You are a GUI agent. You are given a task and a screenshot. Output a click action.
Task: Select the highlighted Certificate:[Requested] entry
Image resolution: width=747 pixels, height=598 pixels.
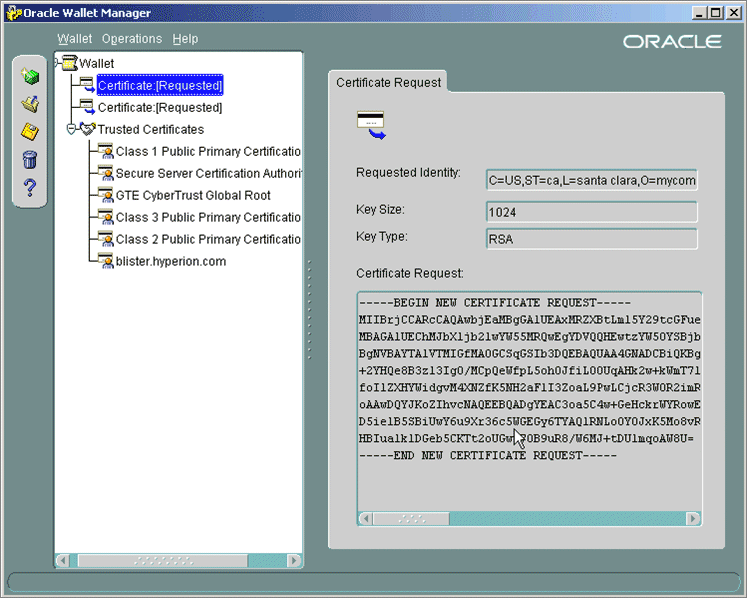160,85
